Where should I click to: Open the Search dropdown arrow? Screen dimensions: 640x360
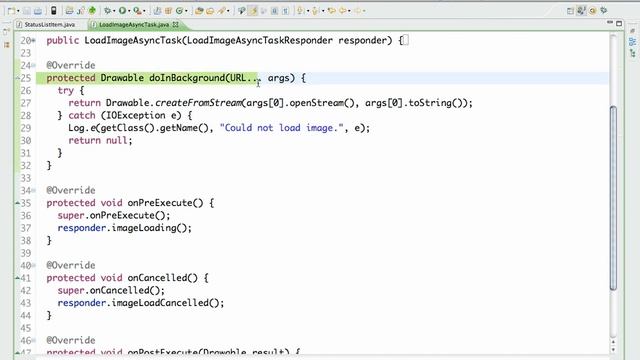coord(228,11)
